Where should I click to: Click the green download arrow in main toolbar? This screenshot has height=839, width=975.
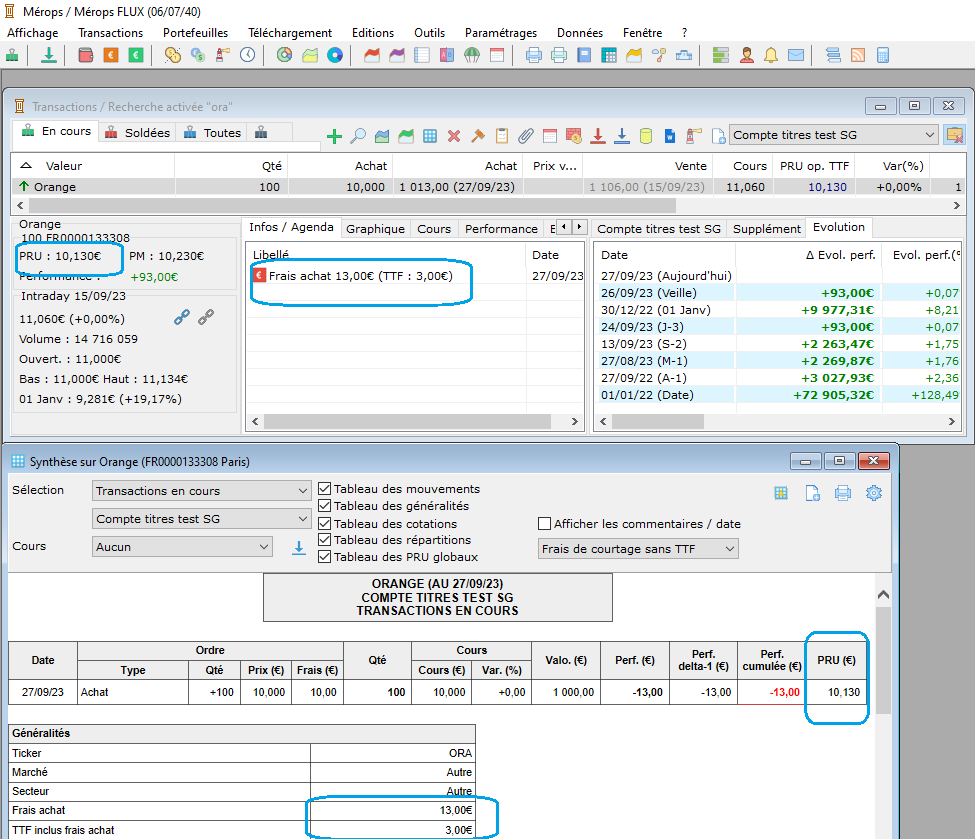pyautogui.click(x=49, y=55)
